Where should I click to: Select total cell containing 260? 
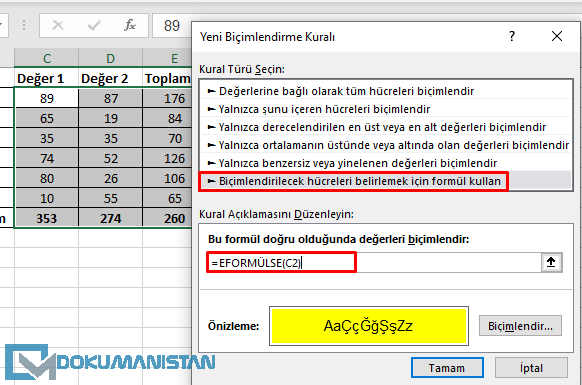click(167, 218)
